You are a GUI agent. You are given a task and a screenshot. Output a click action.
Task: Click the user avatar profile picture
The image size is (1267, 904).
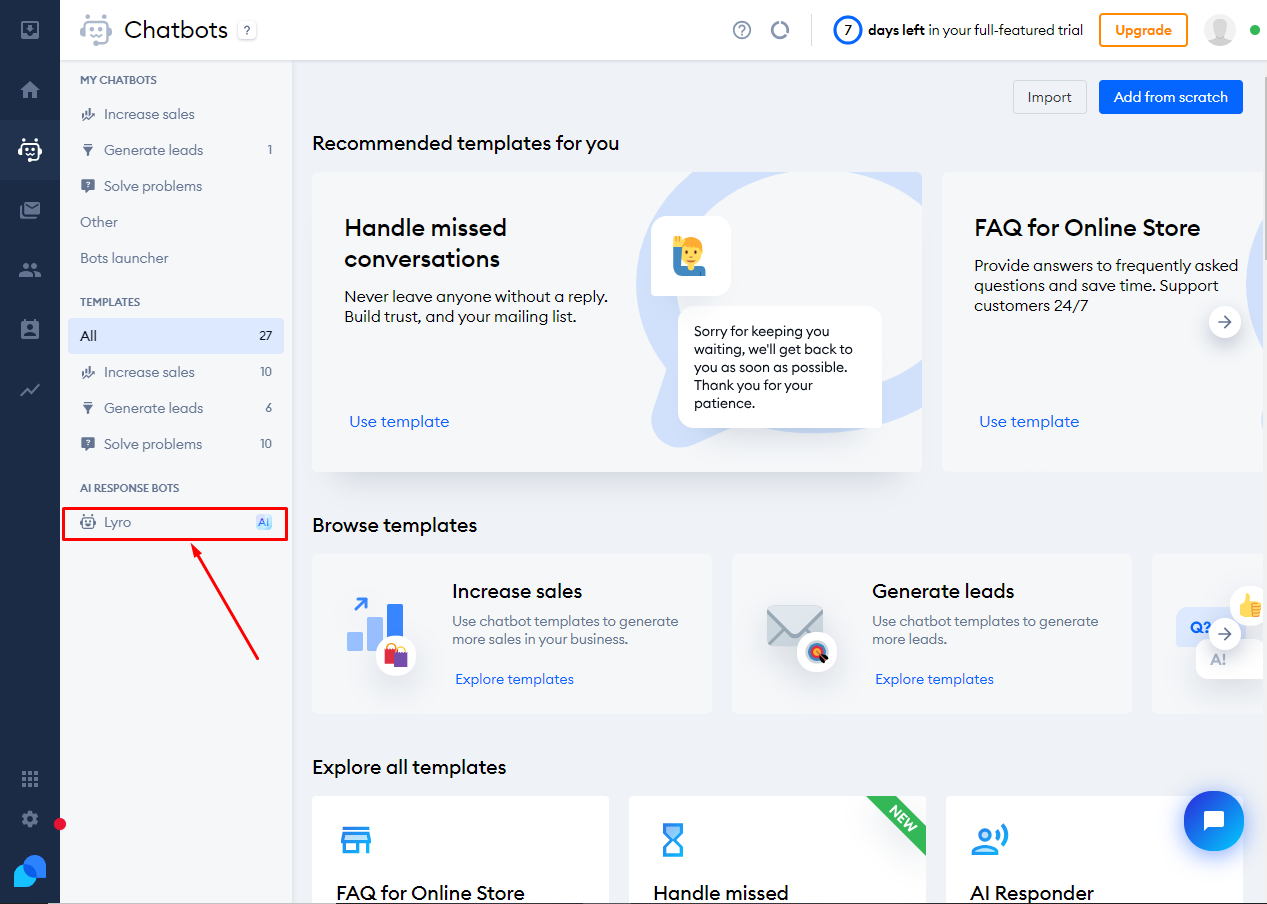(1219, 30)
